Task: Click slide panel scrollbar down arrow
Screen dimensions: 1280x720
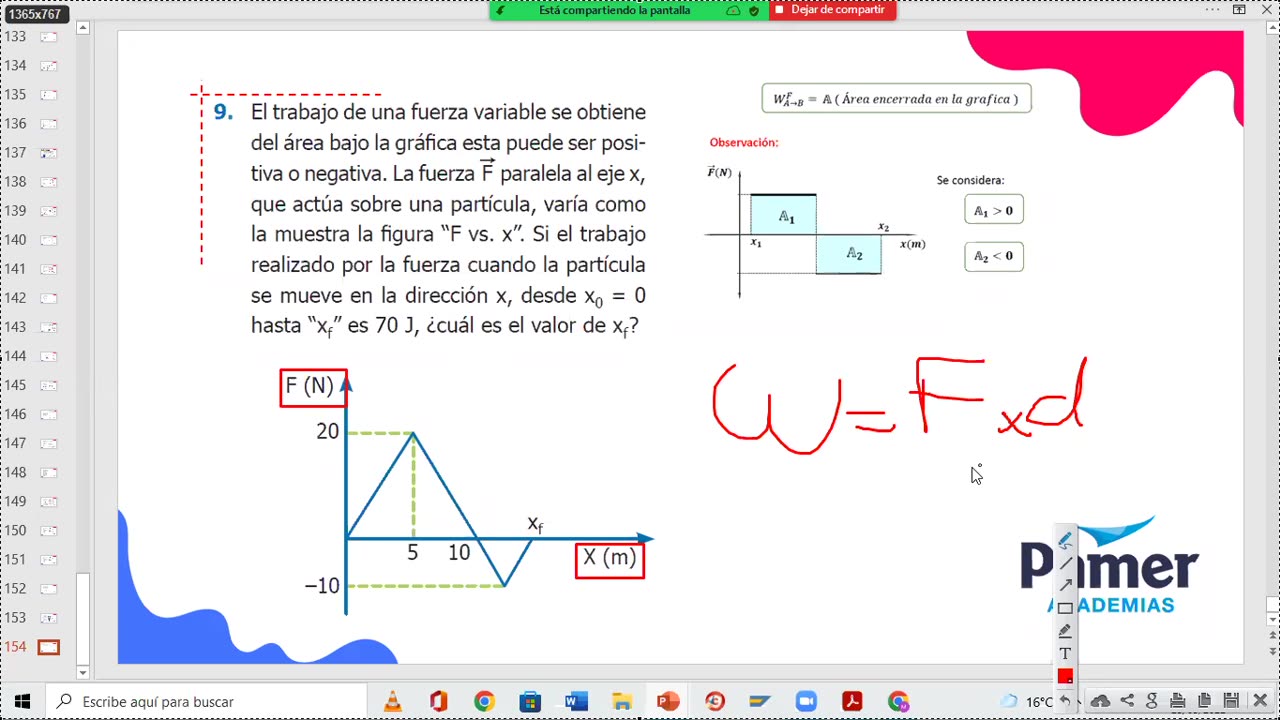Action: [x=84, y=672]
